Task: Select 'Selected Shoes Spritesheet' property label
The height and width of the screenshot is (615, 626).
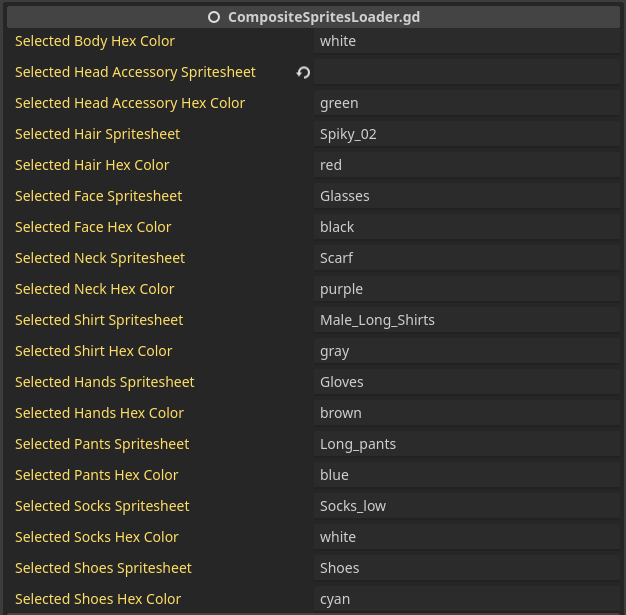Action: pos(103,568)
